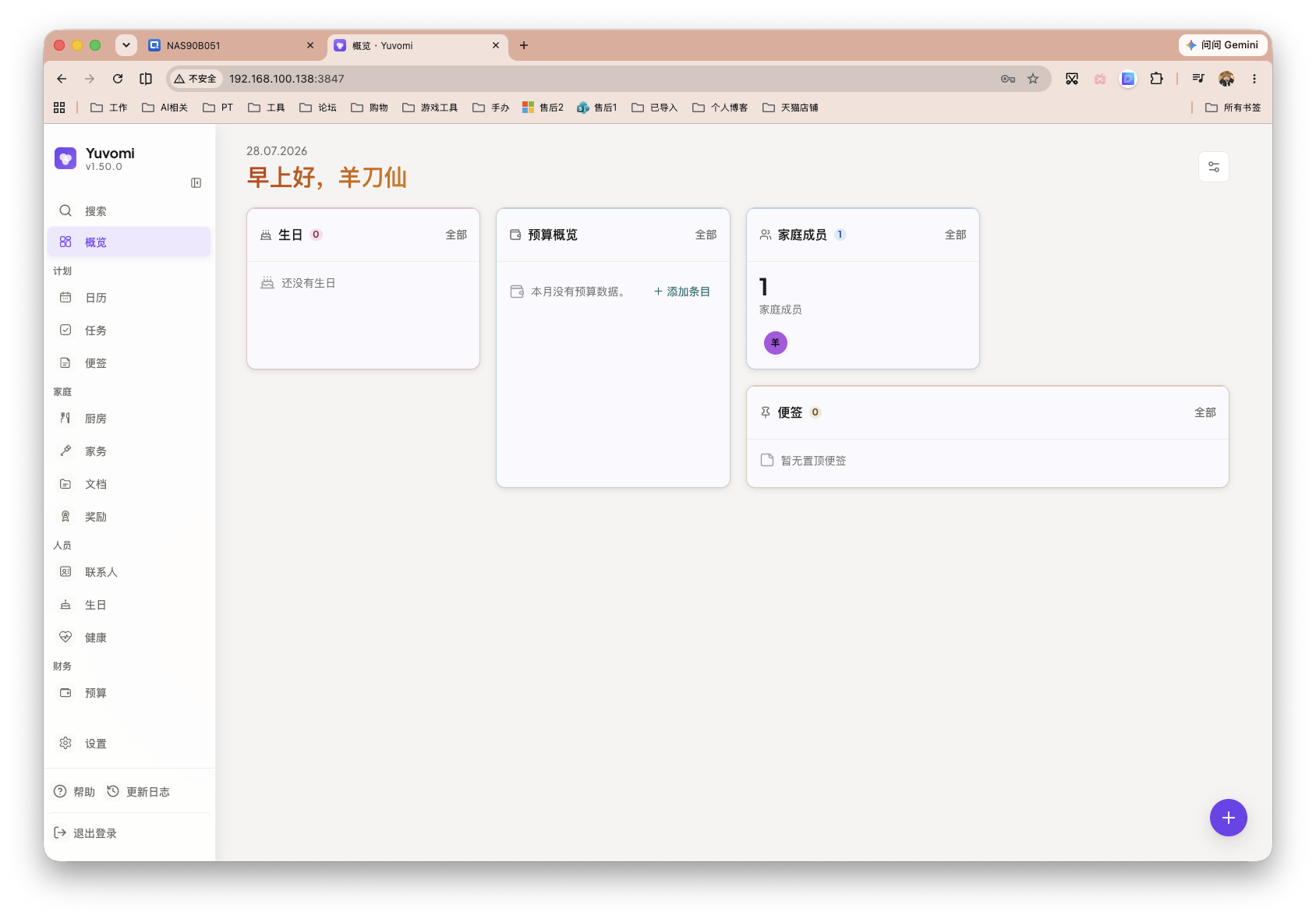Open the 工作 bookmarks folder
The height and width of the screenshot is (919, 1316).
pos(109,108)
